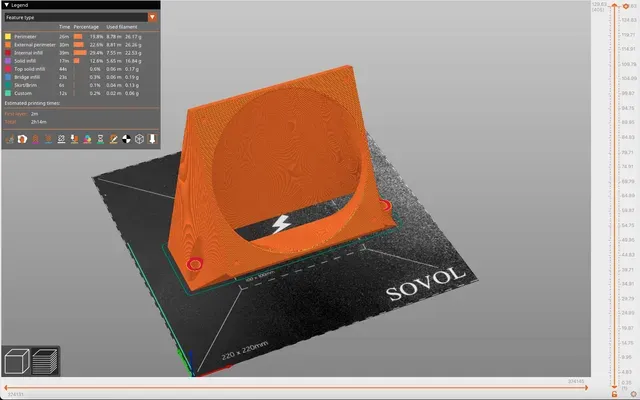Switch to 3D editor view cube
Image resolution: width=640 pixels, height=400 pixels.
(17, 361)
